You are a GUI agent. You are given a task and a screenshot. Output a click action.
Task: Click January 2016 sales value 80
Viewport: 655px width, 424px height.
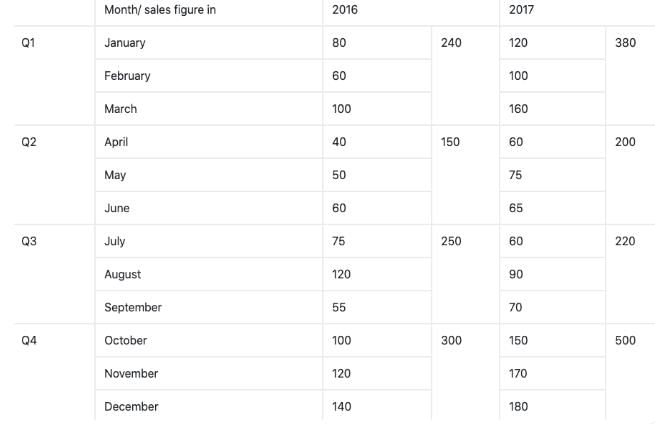340,43
